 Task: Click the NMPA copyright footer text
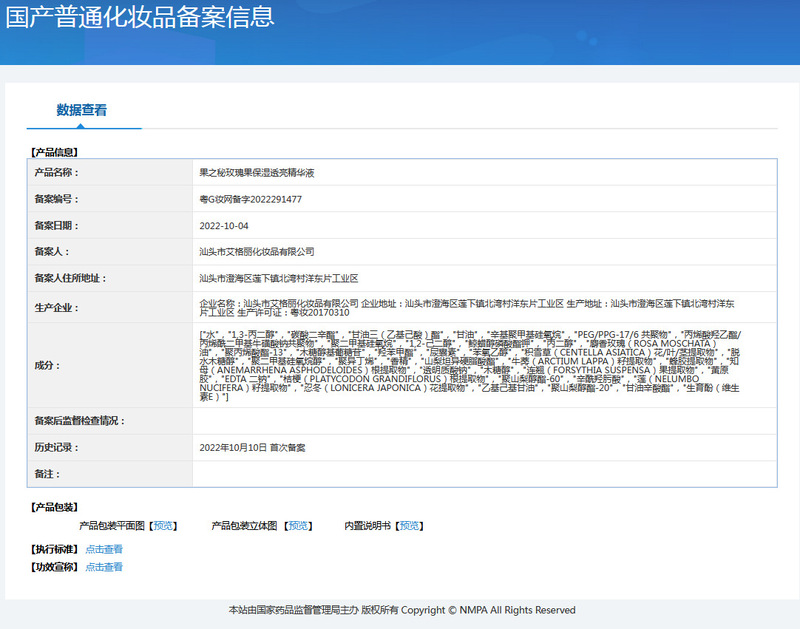tap(401, 610)
